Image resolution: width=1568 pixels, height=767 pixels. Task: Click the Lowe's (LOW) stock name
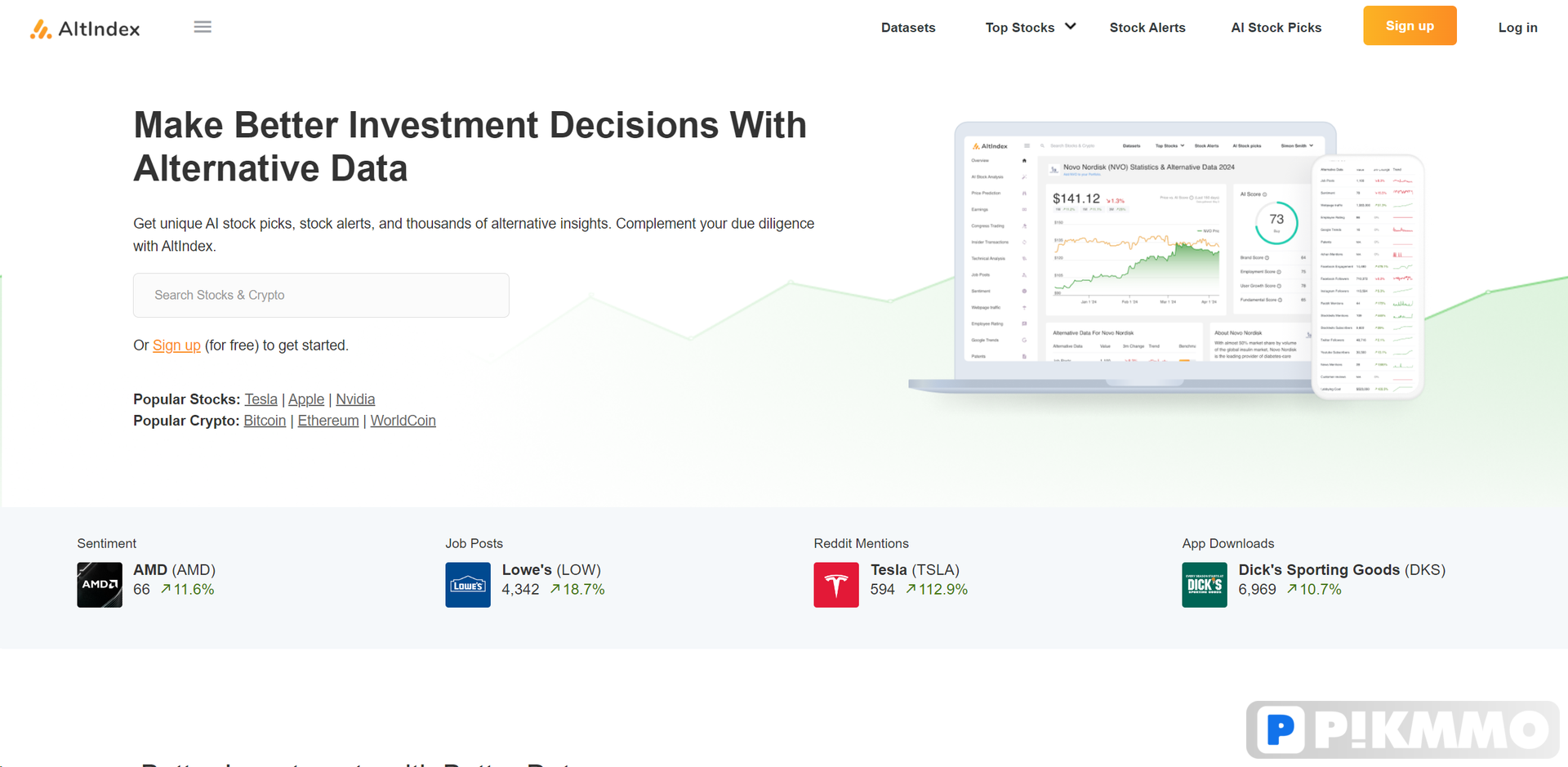tap(551, 569)
